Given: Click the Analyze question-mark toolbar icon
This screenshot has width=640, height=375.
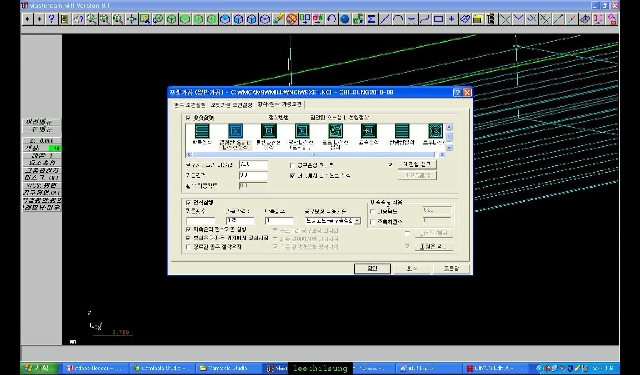Looking at the screenshot, I should [78, 19].
